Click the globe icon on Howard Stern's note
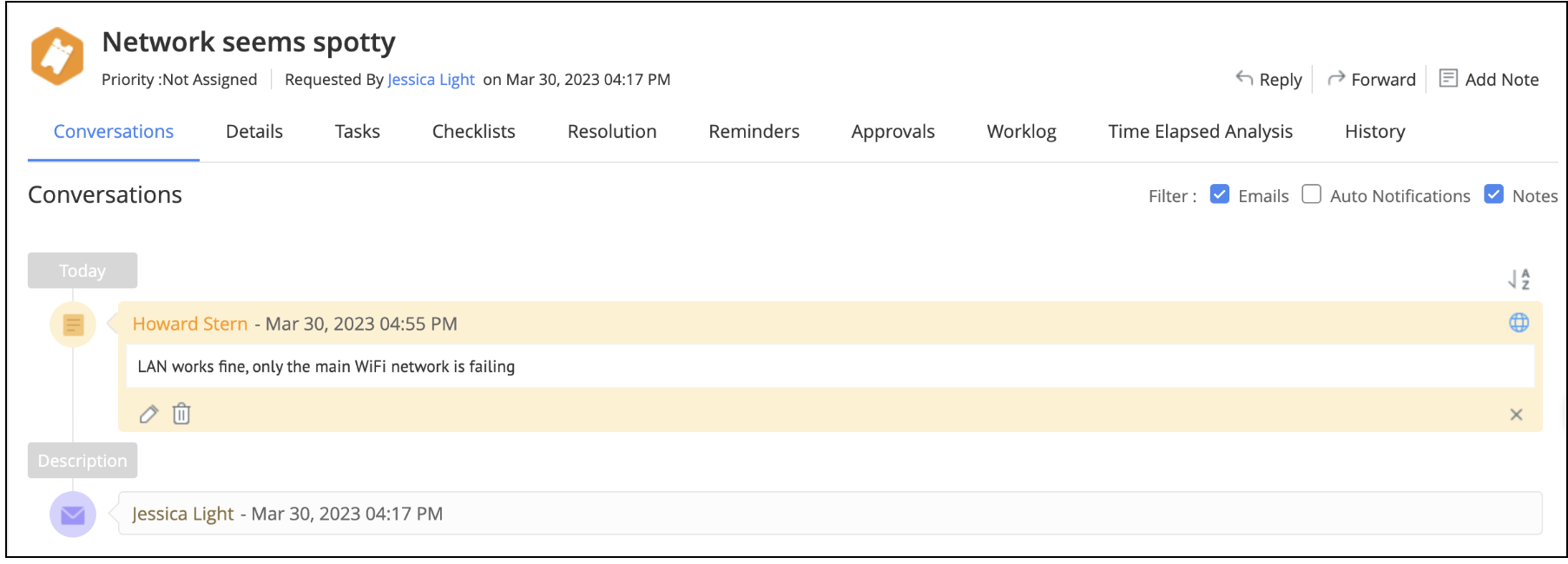 pyautogui.click(x=1519, y=323)
